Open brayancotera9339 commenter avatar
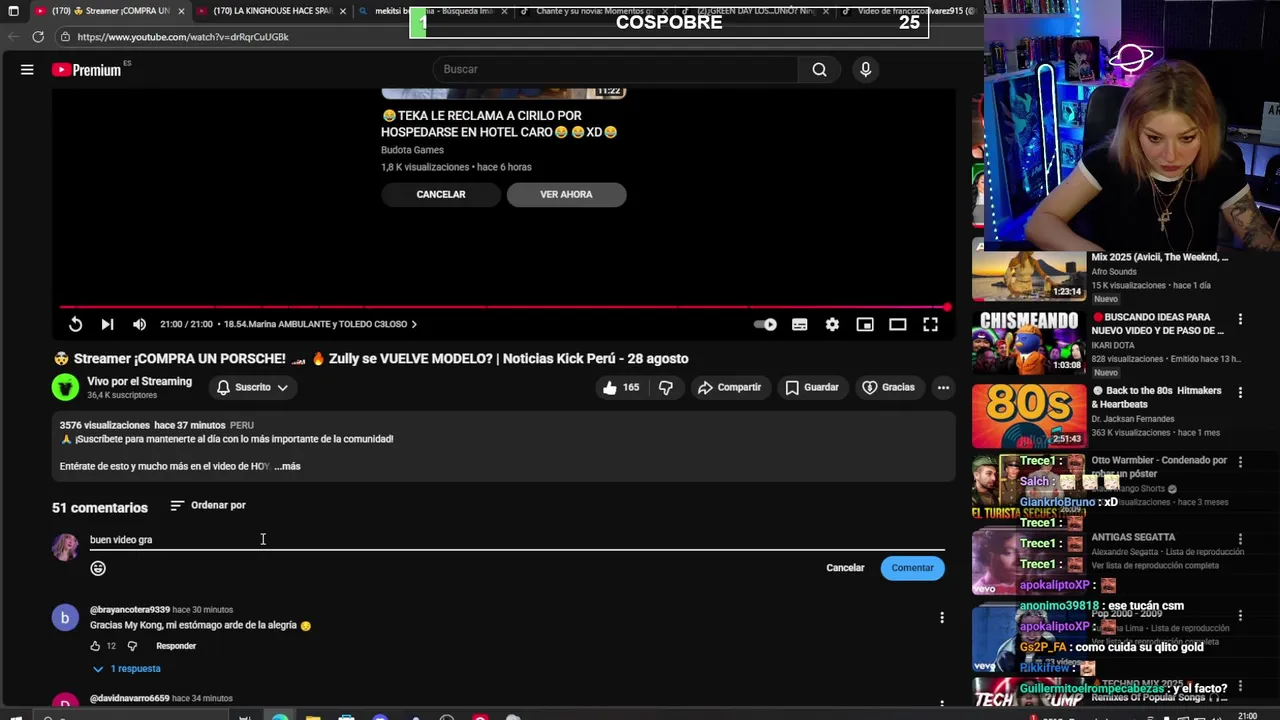 click(65, 618)
